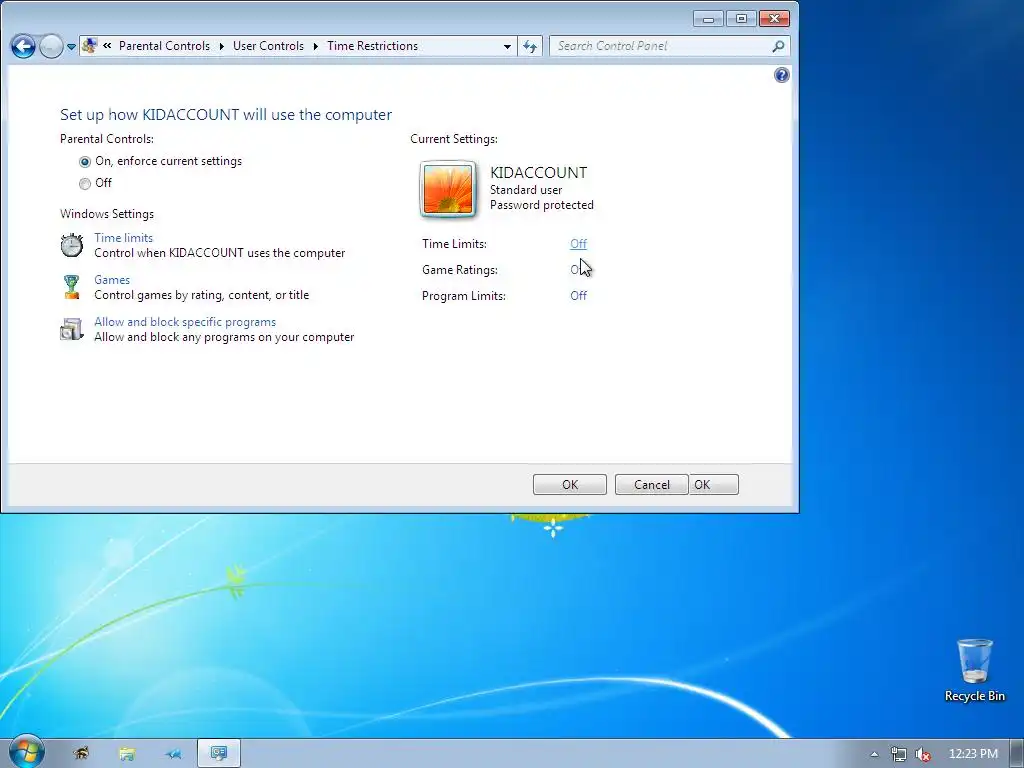Click the magnifier search icon
1024x768 pixels.
(778, 46)
